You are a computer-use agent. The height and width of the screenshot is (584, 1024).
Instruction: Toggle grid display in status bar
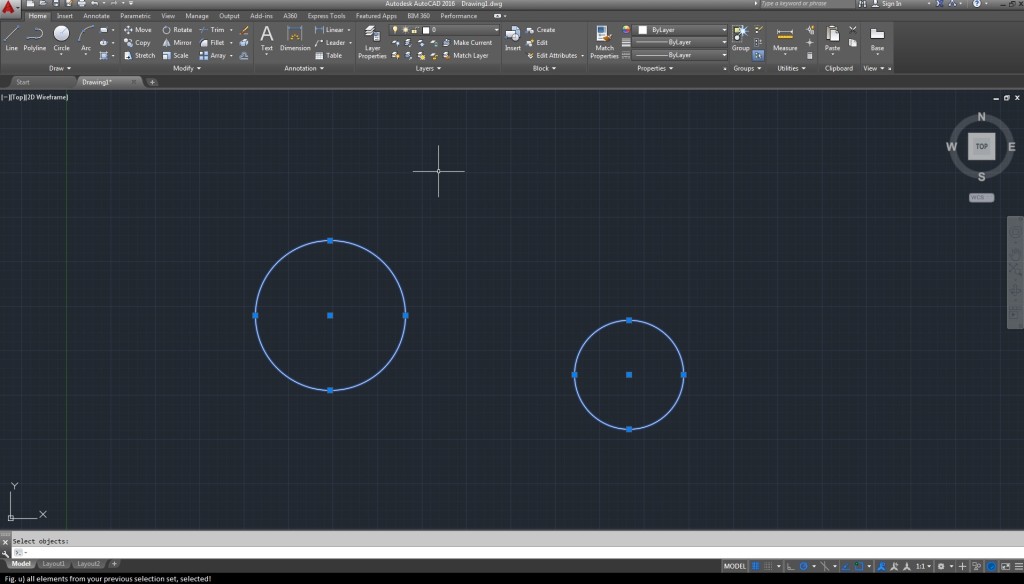click(757, 566)
